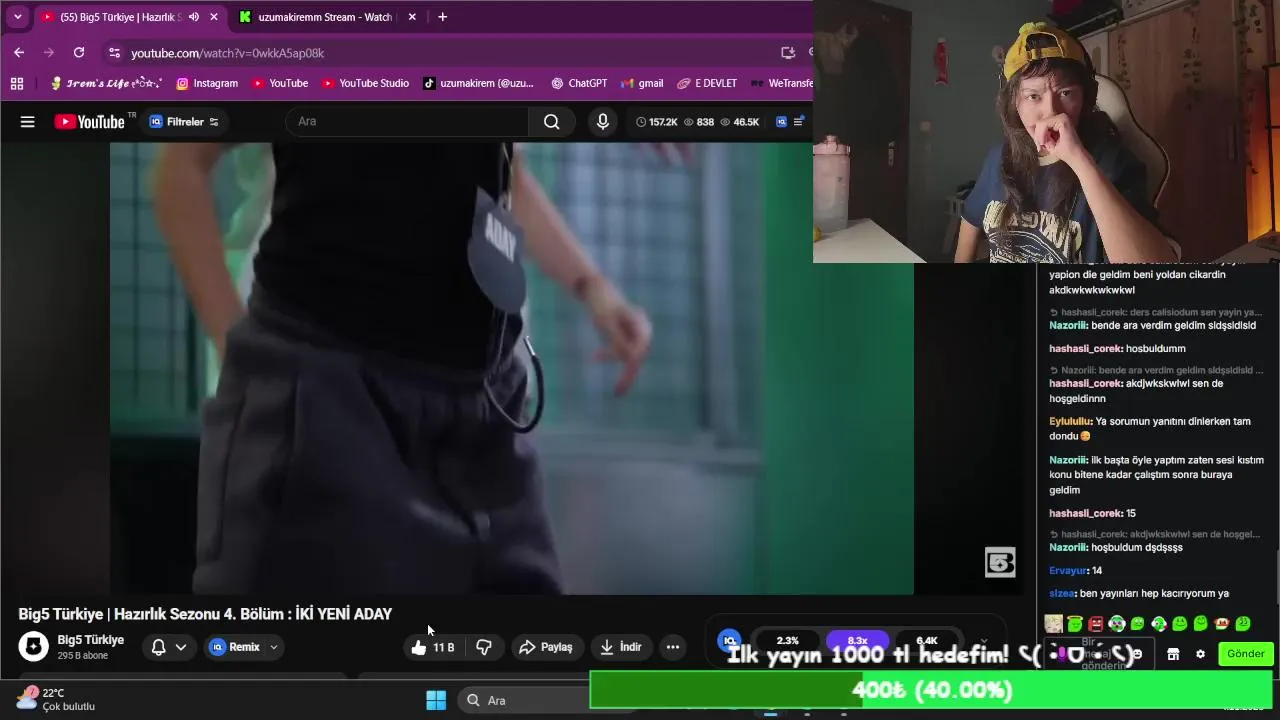Screen dimensions: 1280x720
Task: Open the E DEVLET bookmark
Action: tap(707, 83)
